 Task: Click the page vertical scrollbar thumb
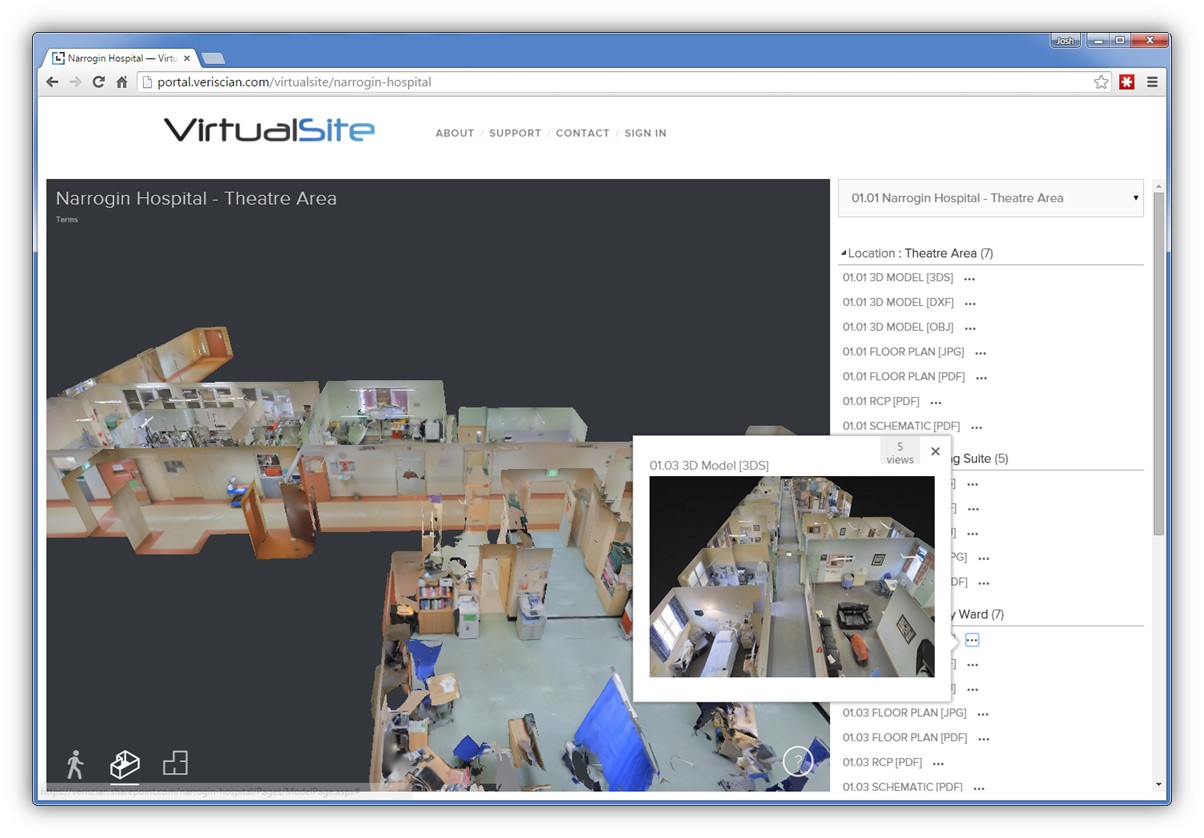1158,363
